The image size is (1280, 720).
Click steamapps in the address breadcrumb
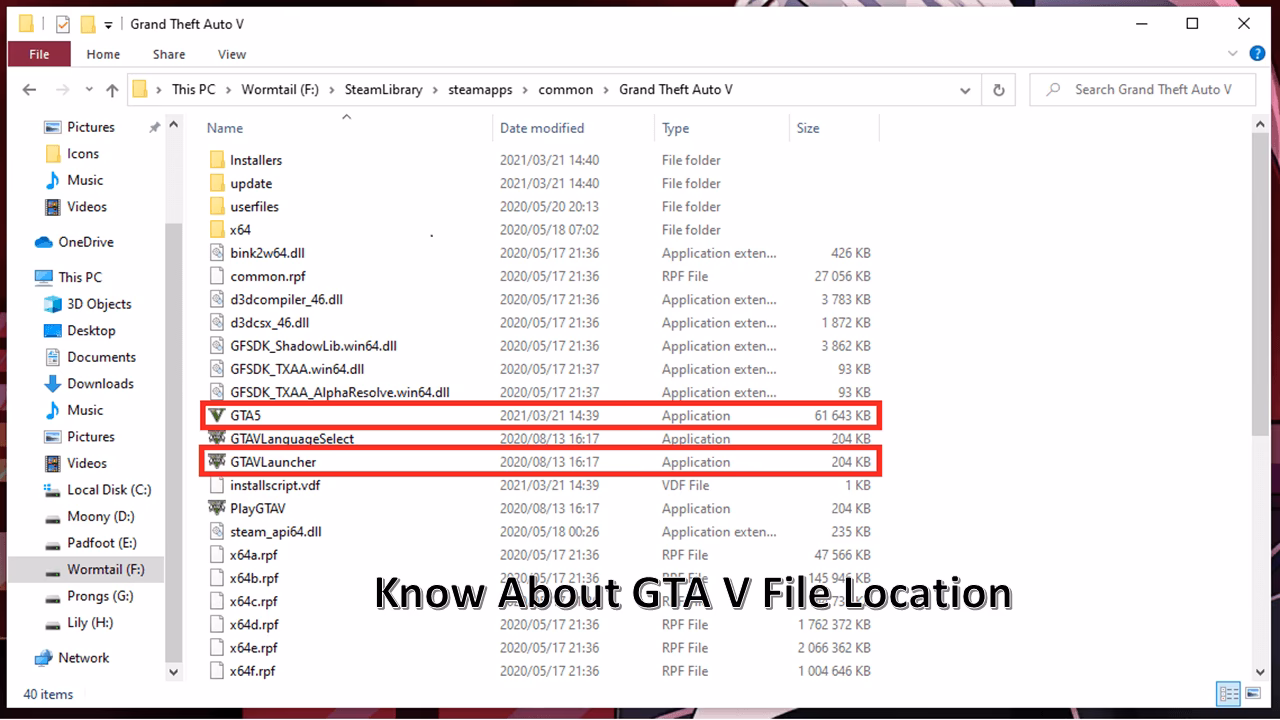pyautogui.click(x=480, y=90)
